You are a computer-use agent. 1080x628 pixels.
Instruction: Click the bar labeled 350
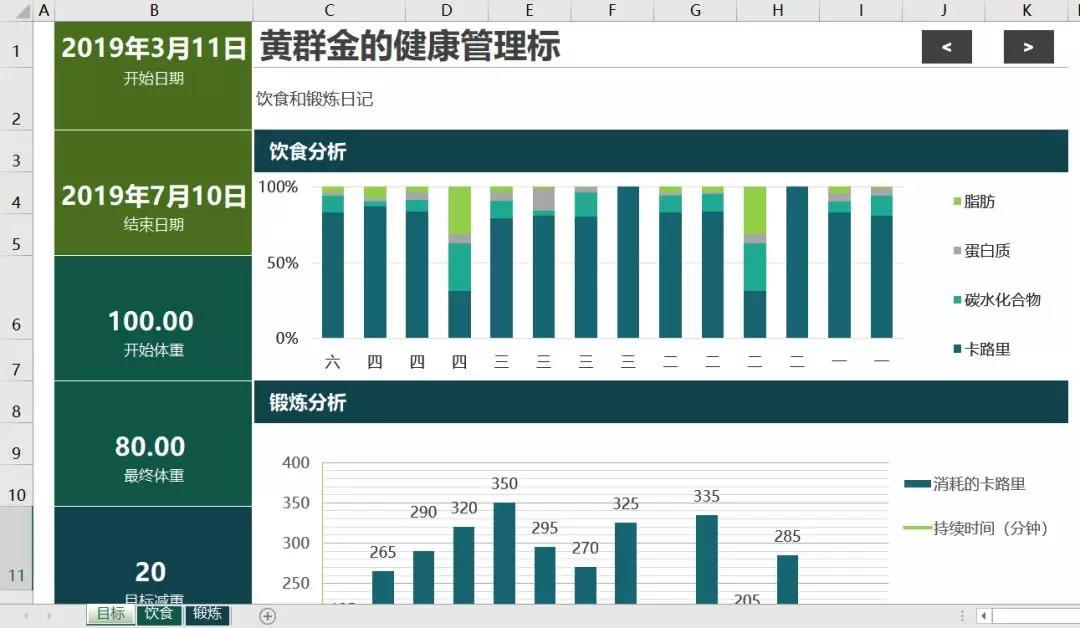(x=504, y=553)
